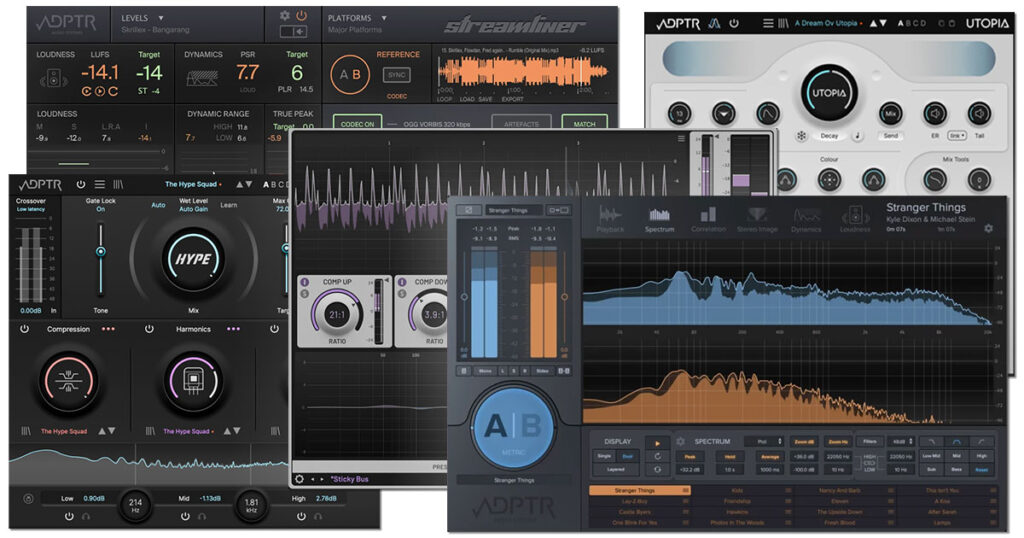Viewport: 1024px width, 538px height.
Task: Switch to the Playback tab in Metric AB
Action: [x=610, y=221]
